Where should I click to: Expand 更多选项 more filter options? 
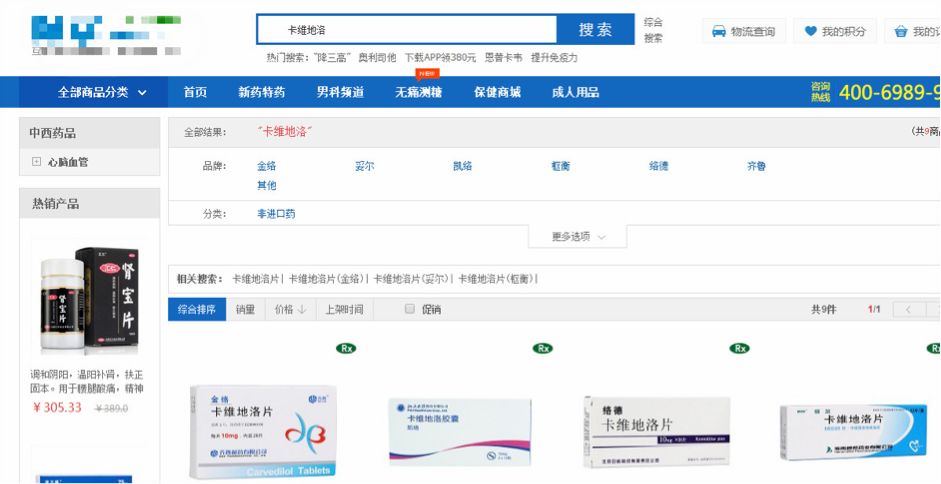[x=578, y=237]
